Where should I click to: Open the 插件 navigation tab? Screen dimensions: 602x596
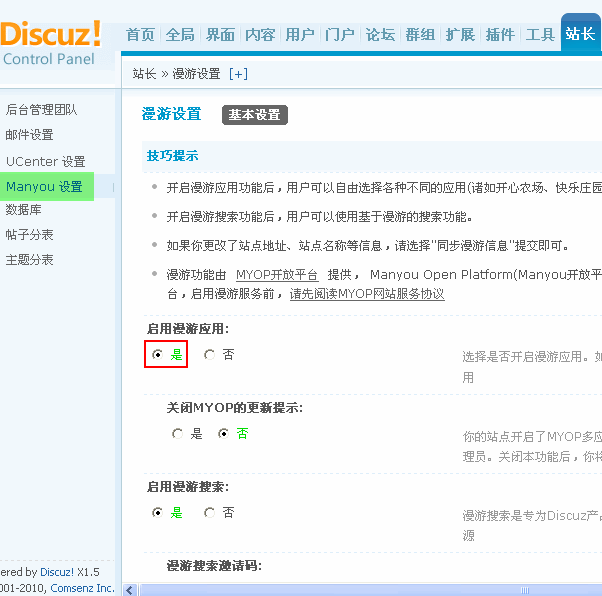click(500, 35)
